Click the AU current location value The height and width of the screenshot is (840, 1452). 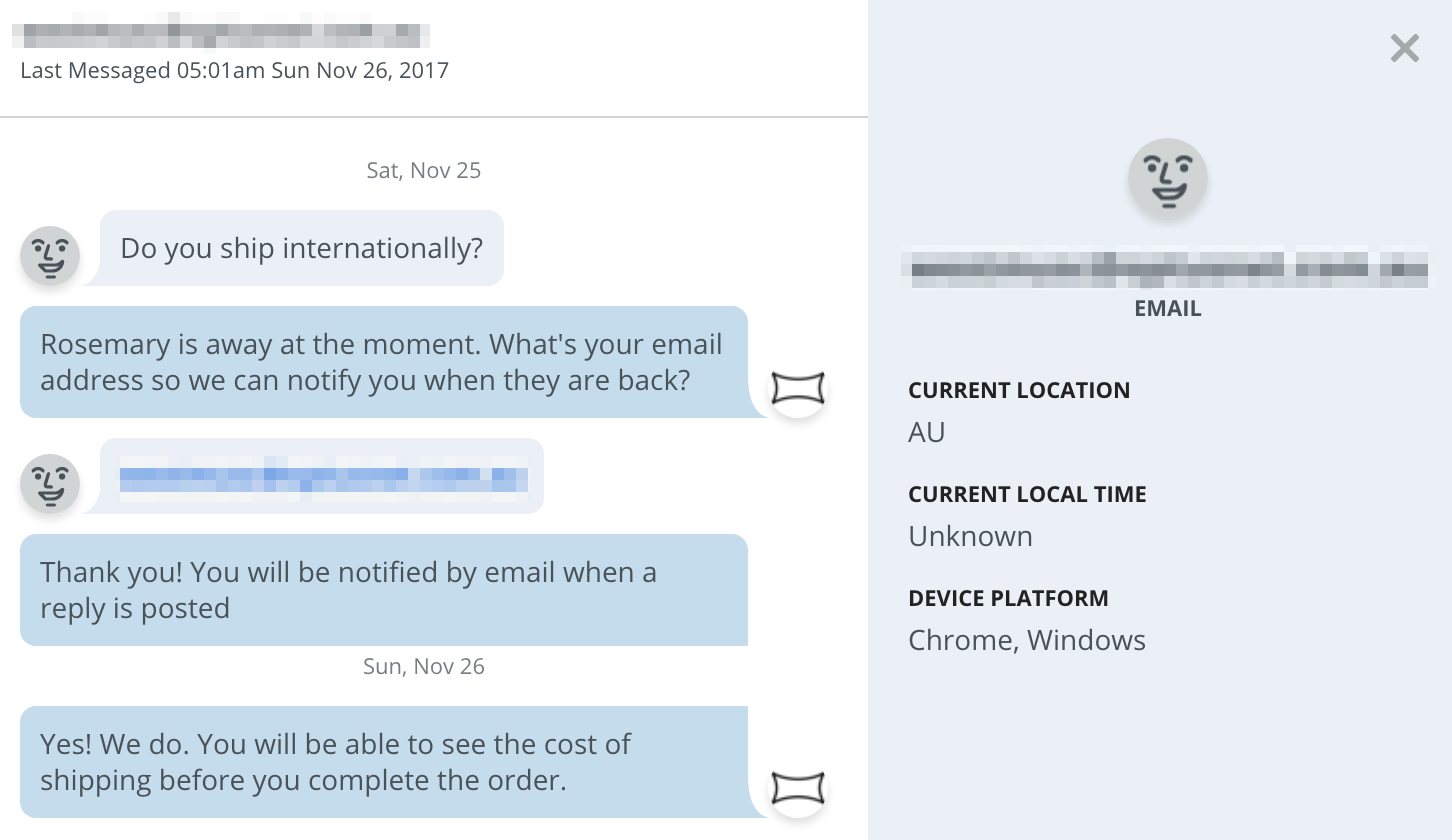(927, 432)
